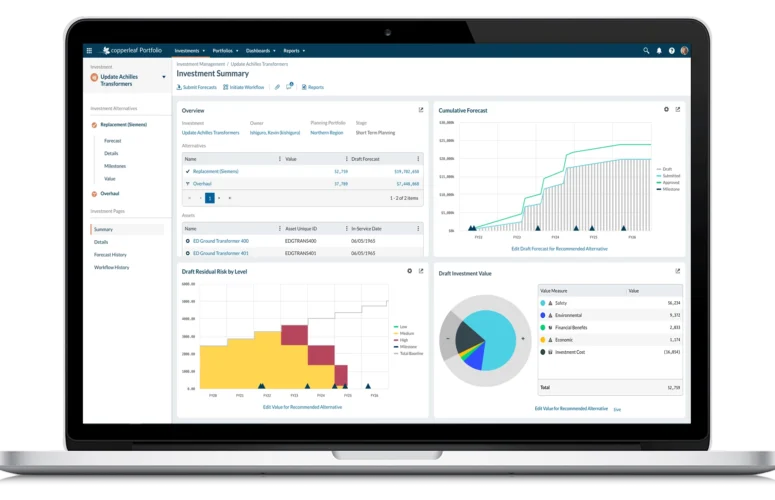Open Draft Residual Risk settings gear
Viewport: 775px width, 500px height.
(x=409, y=271)
